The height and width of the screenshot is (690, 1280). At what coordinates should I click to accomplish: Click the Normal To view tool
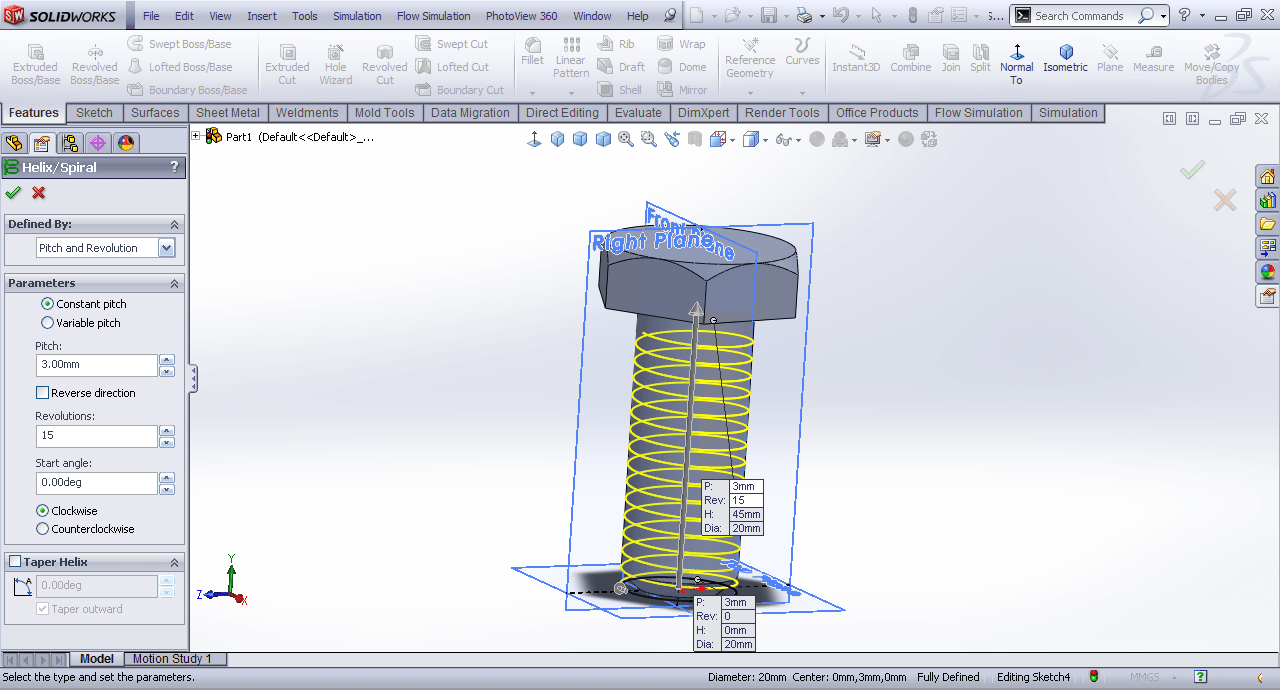pos(1017,64)
